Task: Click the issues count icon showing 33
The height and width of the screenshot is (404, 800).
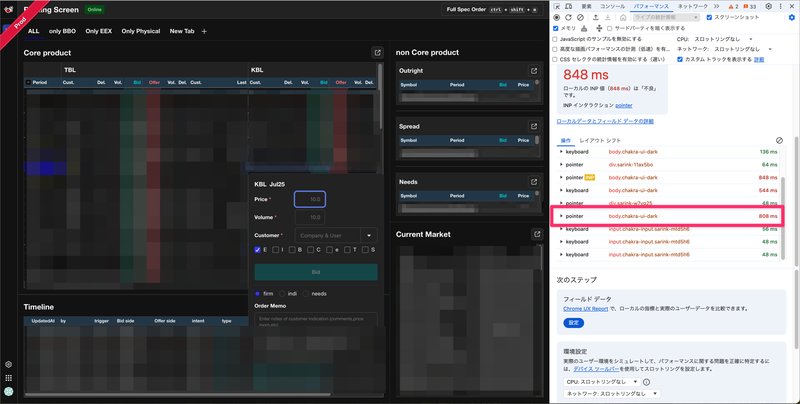Action: tap(749, 7)
